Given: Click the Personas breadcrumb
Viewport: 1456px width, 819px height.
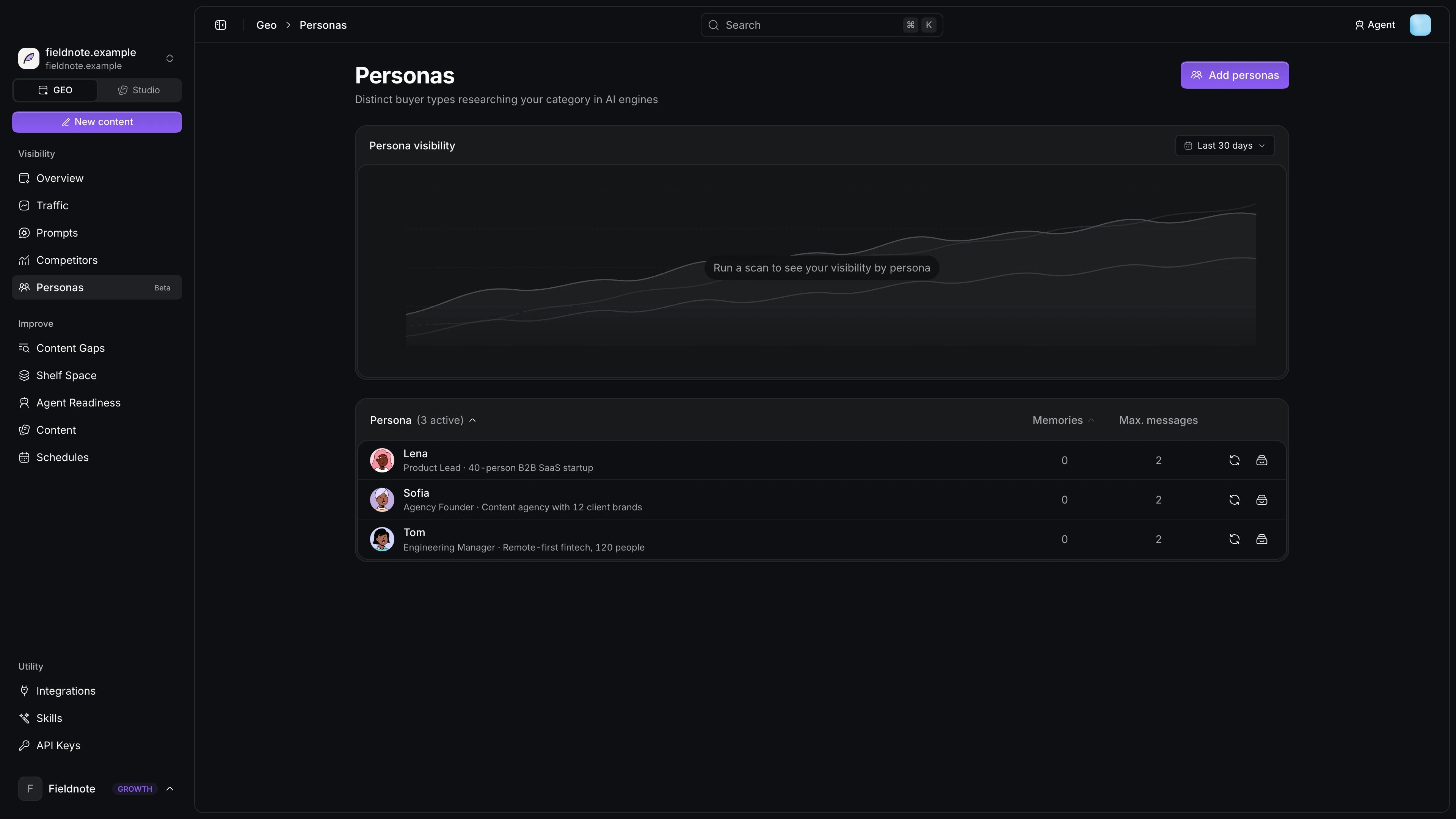Looking at the screenshot, I should pyautogui.click(x=323, y=25).
